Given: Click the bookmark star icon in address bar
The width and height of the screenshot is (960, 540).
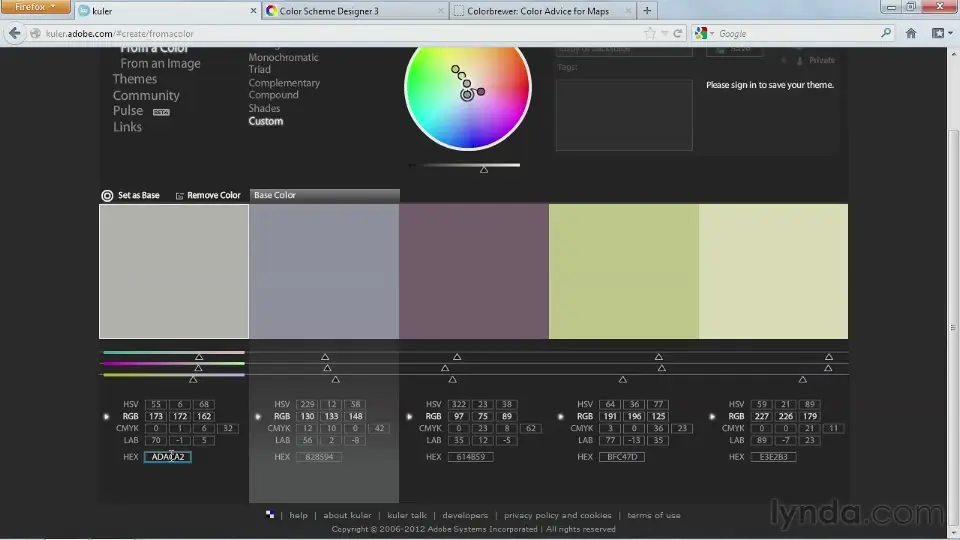Looking at the screenshot, I should 650,34.
